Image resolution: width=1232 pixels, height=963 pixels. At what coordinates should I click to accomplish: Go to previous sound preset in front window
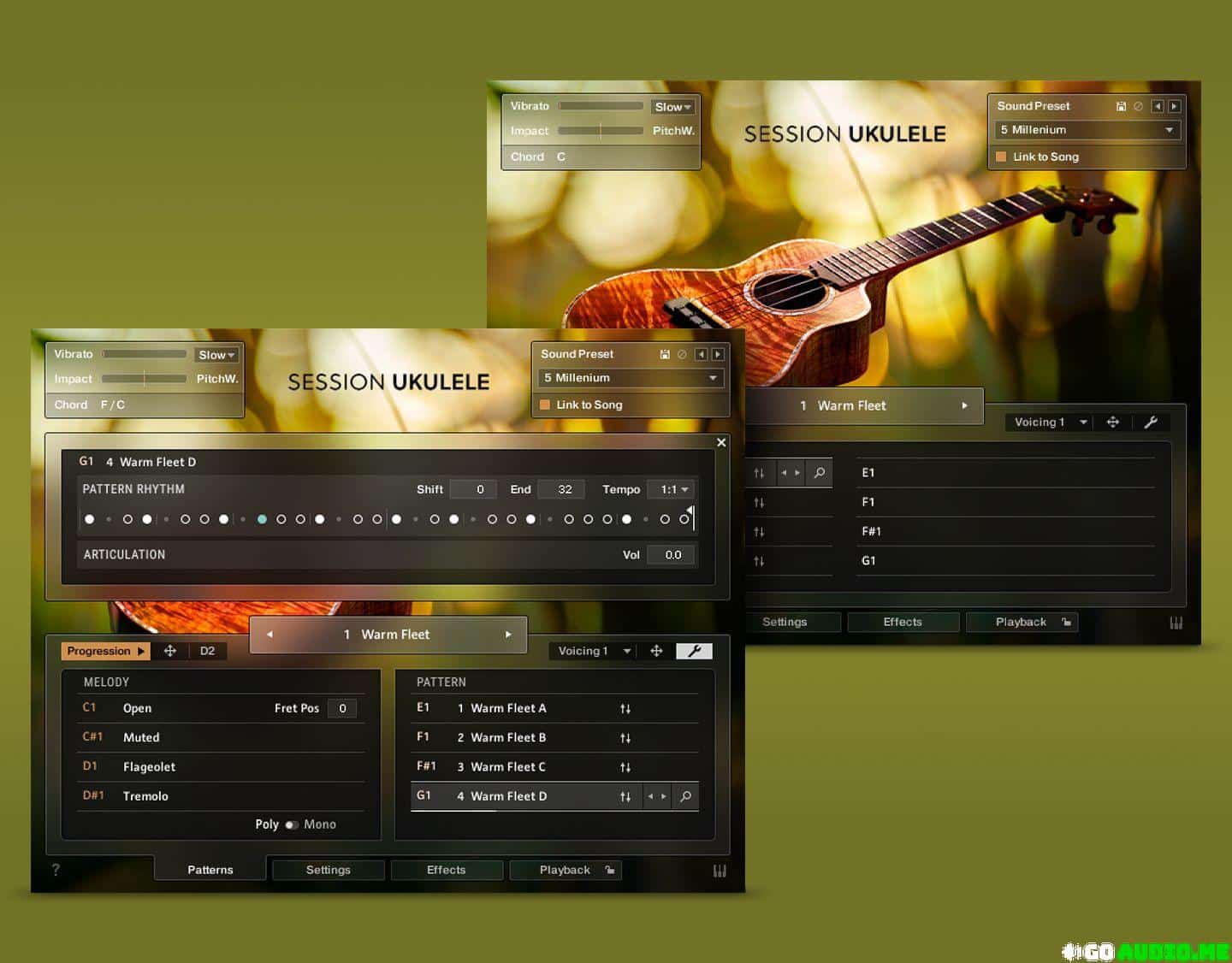click(701, 354)
